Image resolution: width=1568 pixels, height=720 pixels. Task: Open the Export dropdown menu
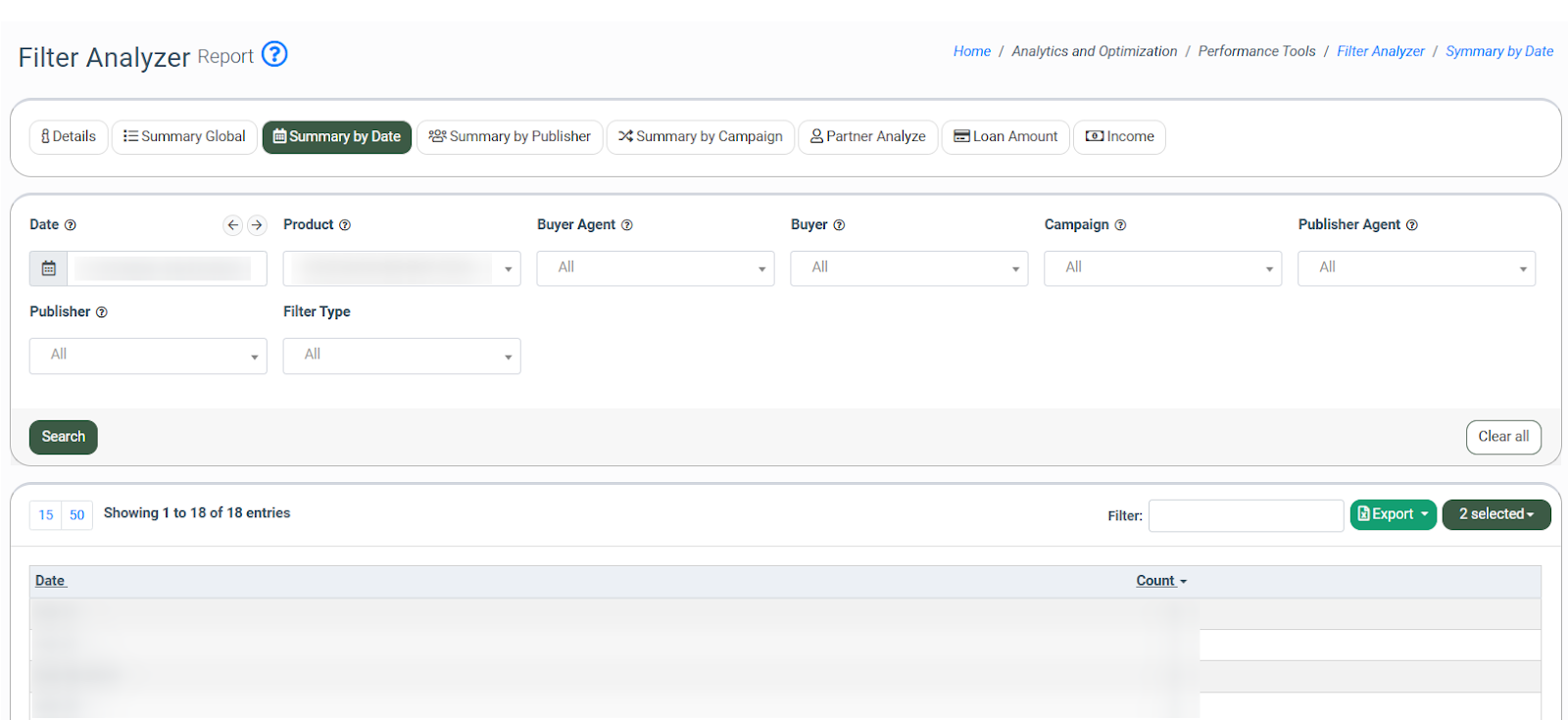(x=1393, y=514)
